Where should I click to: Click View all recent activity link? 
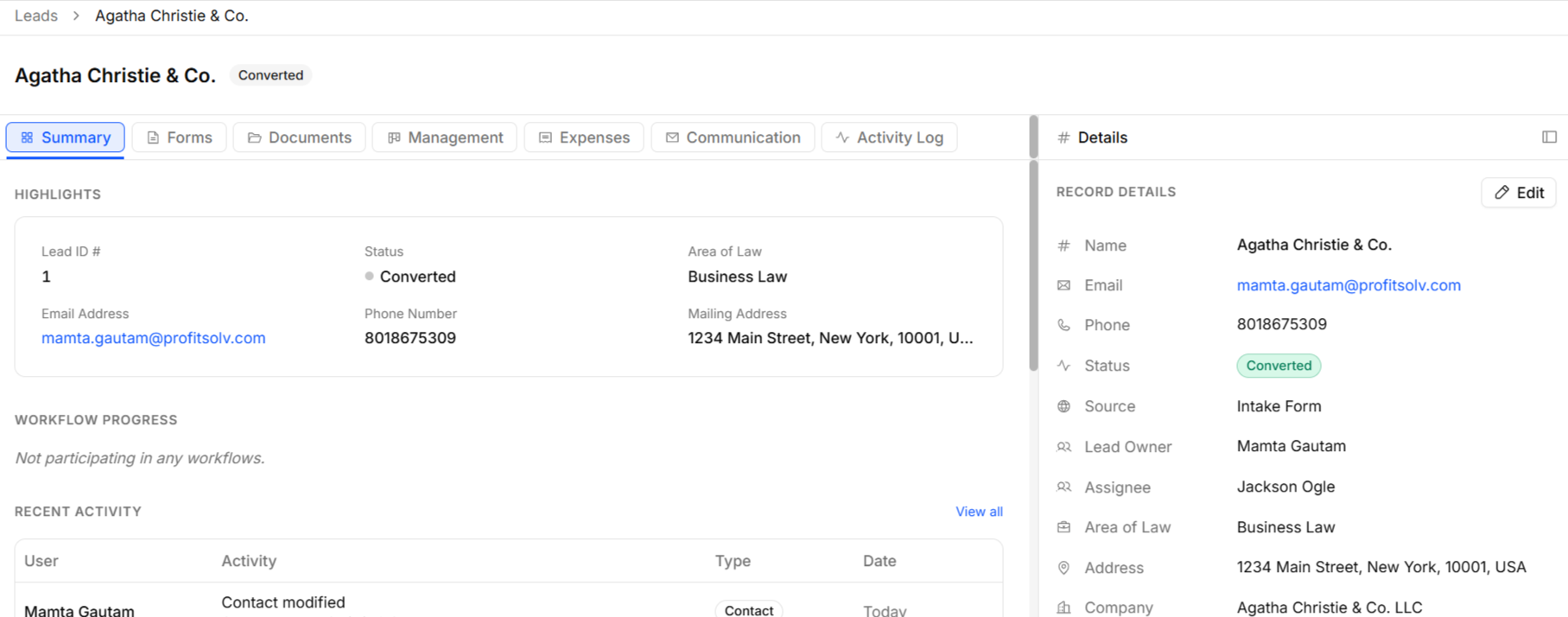979,512
